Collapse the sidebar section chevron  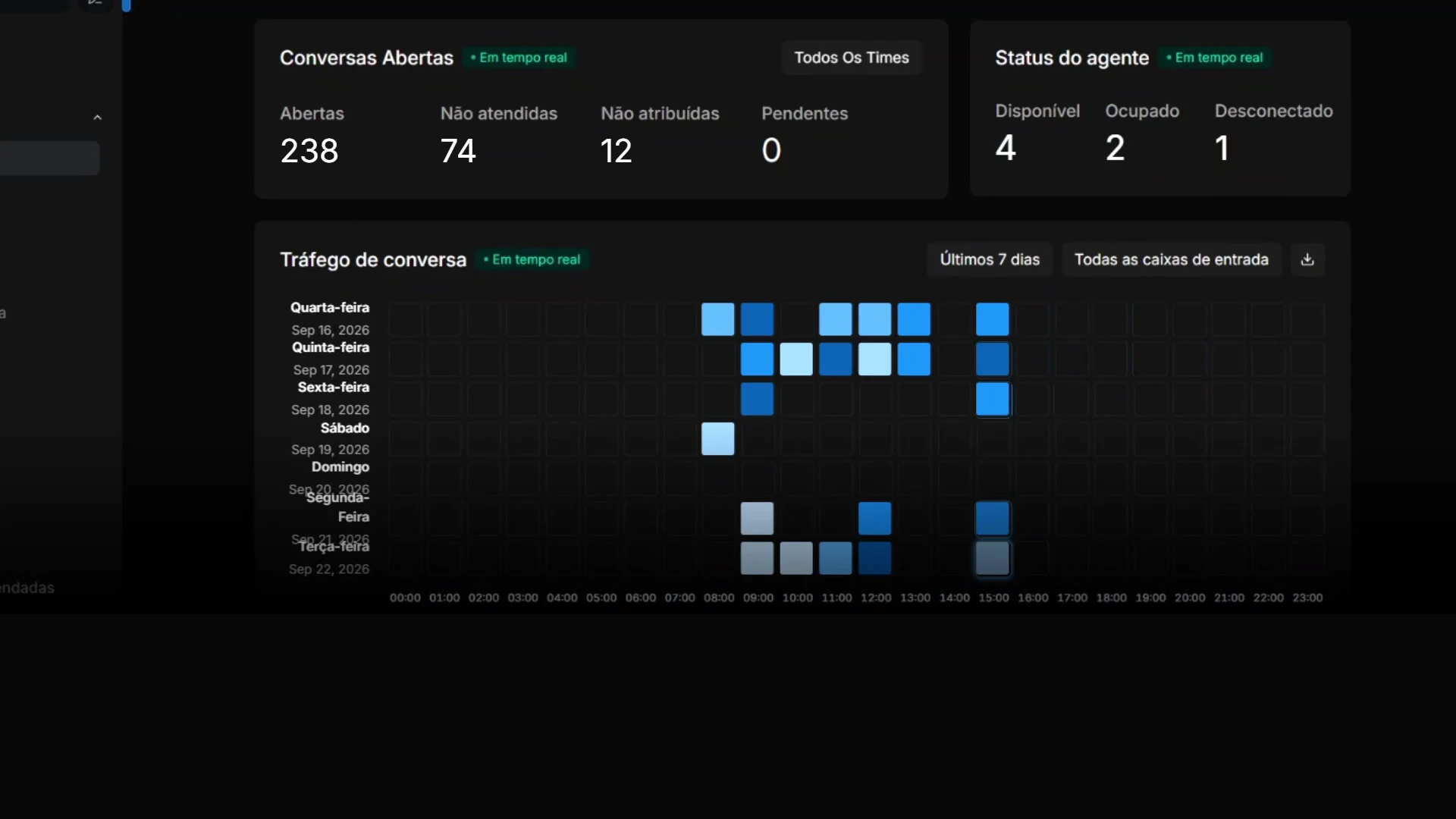(x=97, y=118)
